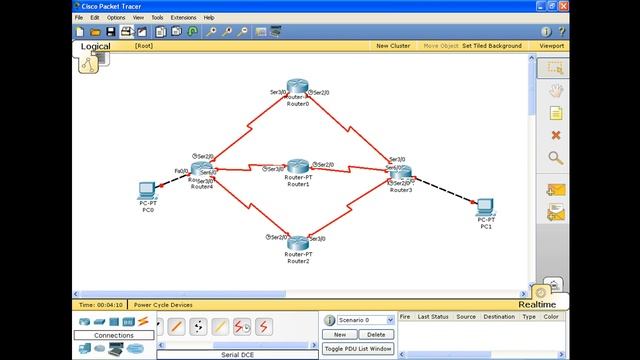
Task: Create a new file from the toolbar
Action: (80, 32)
